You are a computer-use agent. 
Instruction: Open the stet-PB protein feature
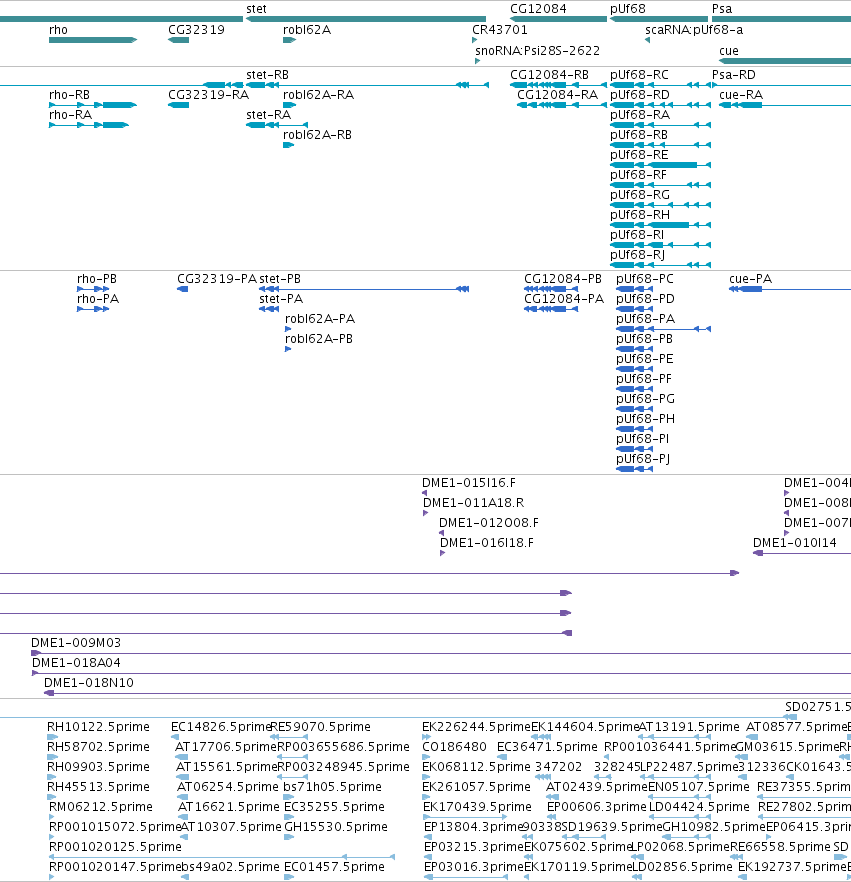(x=364, y=289)
